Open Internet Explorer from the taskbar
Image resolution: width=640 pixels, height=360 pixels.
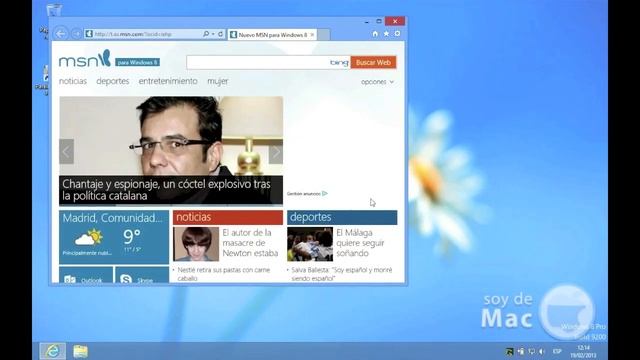(x=53, y=351)
